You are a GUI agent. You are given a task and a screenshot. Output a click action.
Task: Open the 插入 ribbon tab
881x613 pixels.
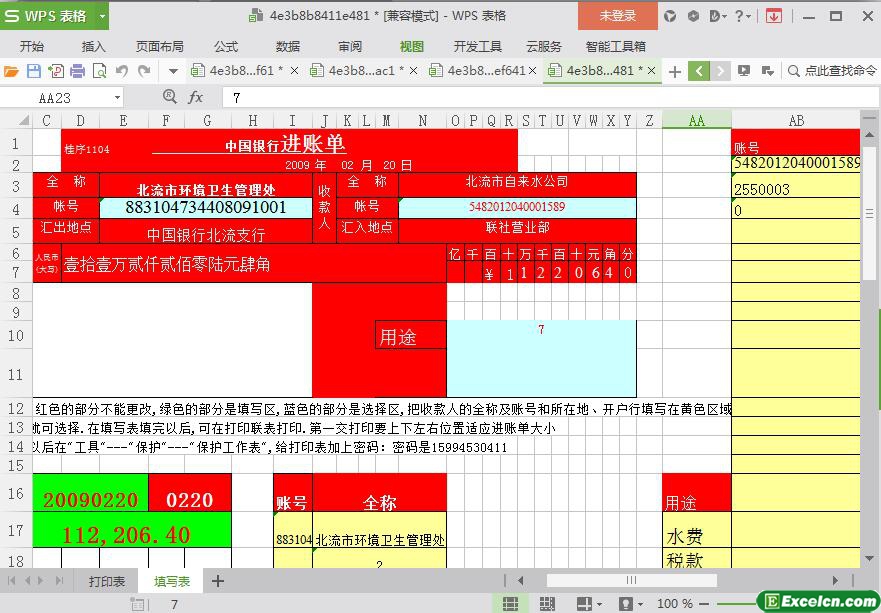tap(93, 47)
